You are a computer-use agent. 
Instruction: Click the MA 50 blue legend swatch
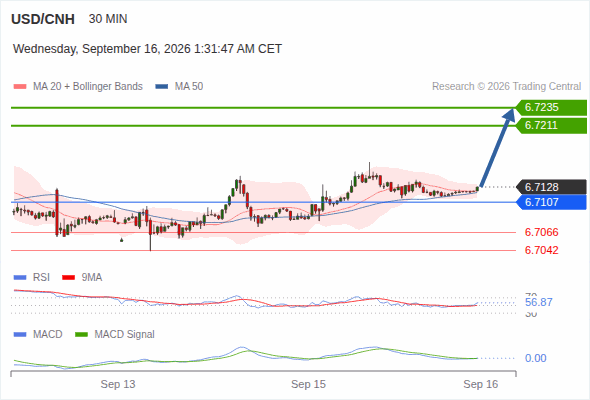pyautogui.click(x=161, y=87)
